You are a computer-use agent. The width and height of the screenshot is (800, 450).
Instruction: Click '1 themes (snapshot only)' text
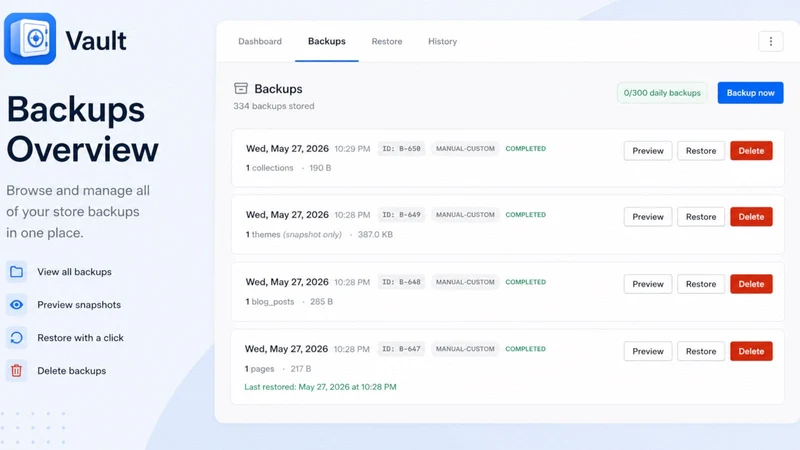pos(293,235)
